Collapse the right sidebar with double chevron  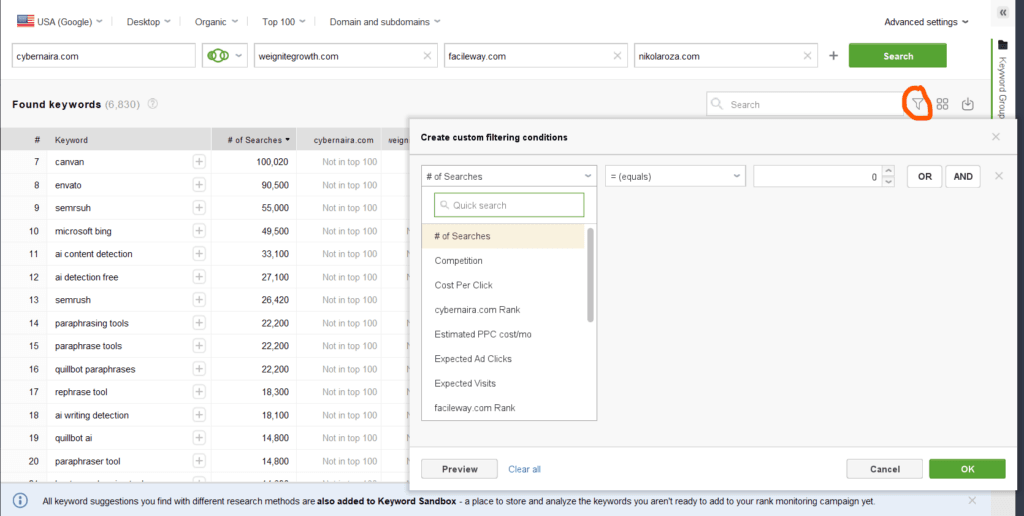point(1003,13)
